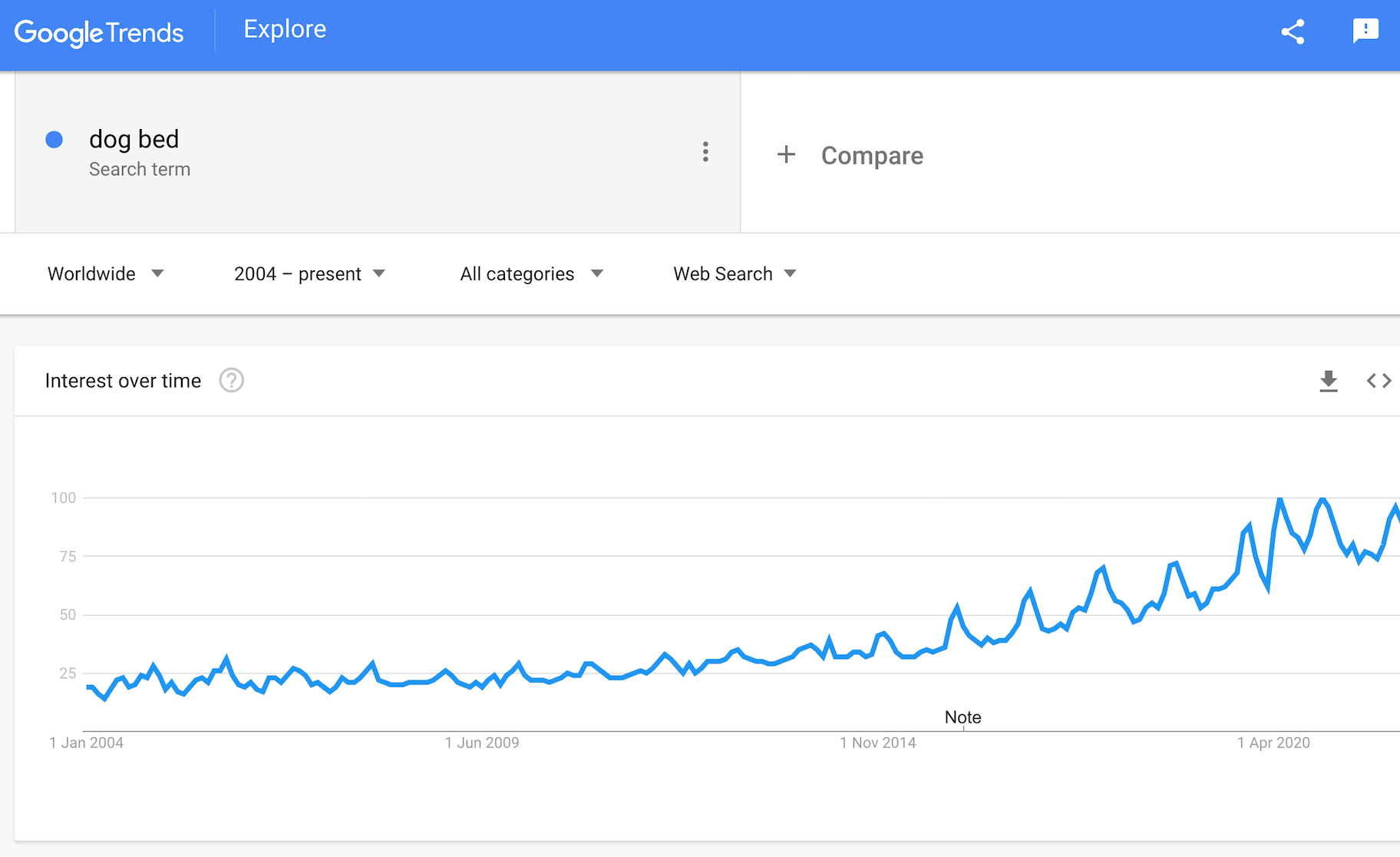Open the dog bed term options menu

705,152
